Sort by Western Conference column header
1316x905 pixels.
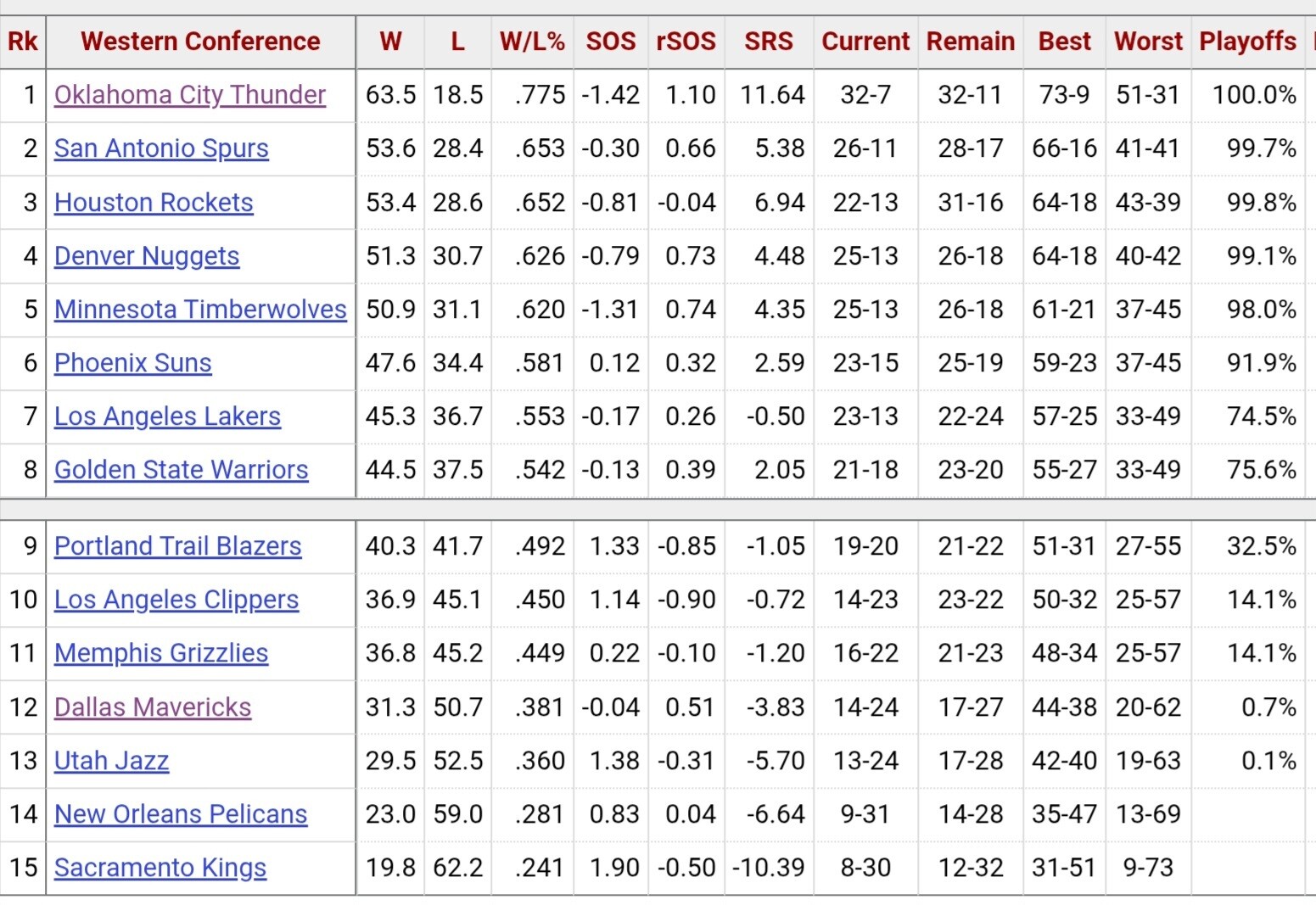tap(200, 42)
